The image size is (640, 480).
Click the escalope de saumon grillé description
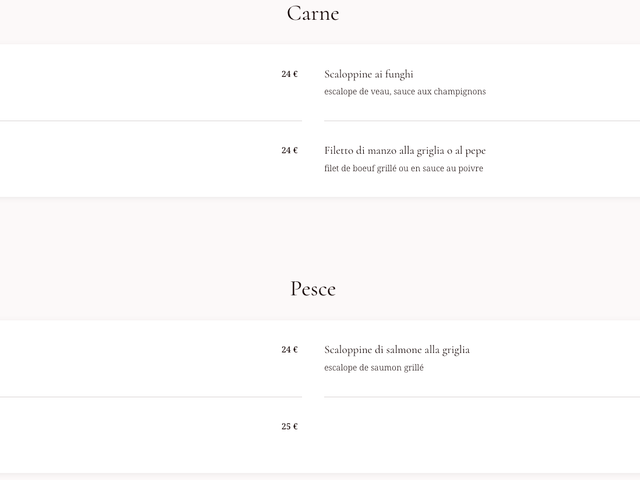374,368
